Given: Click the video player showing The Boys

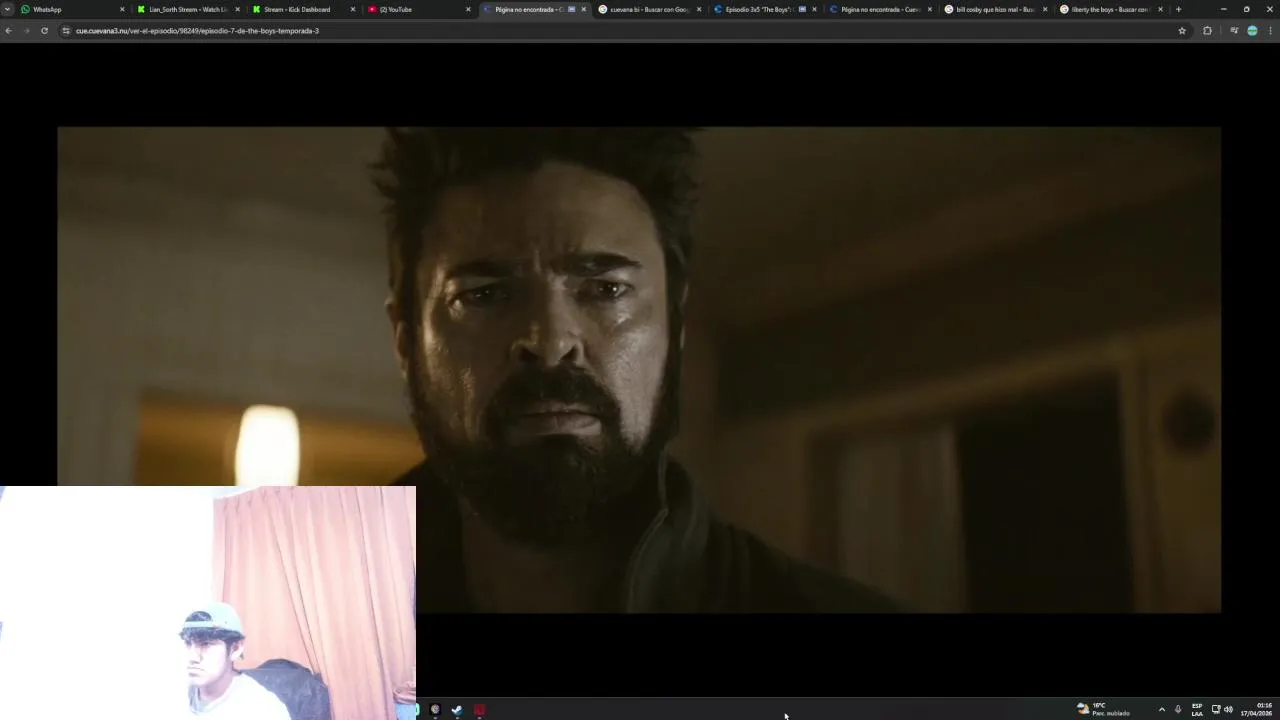Looking at the screenshot, I should [639, 369].
